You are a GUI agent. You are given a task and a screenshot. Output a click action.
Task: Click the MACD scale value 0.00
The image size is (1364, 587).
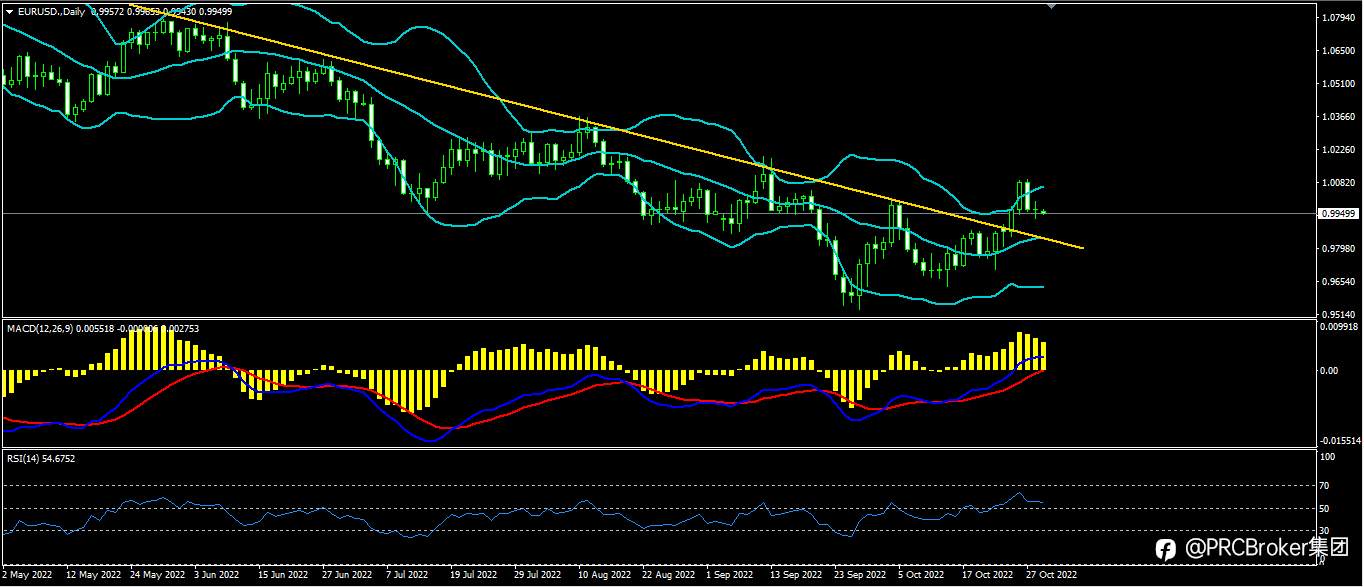click(1329, 371)
